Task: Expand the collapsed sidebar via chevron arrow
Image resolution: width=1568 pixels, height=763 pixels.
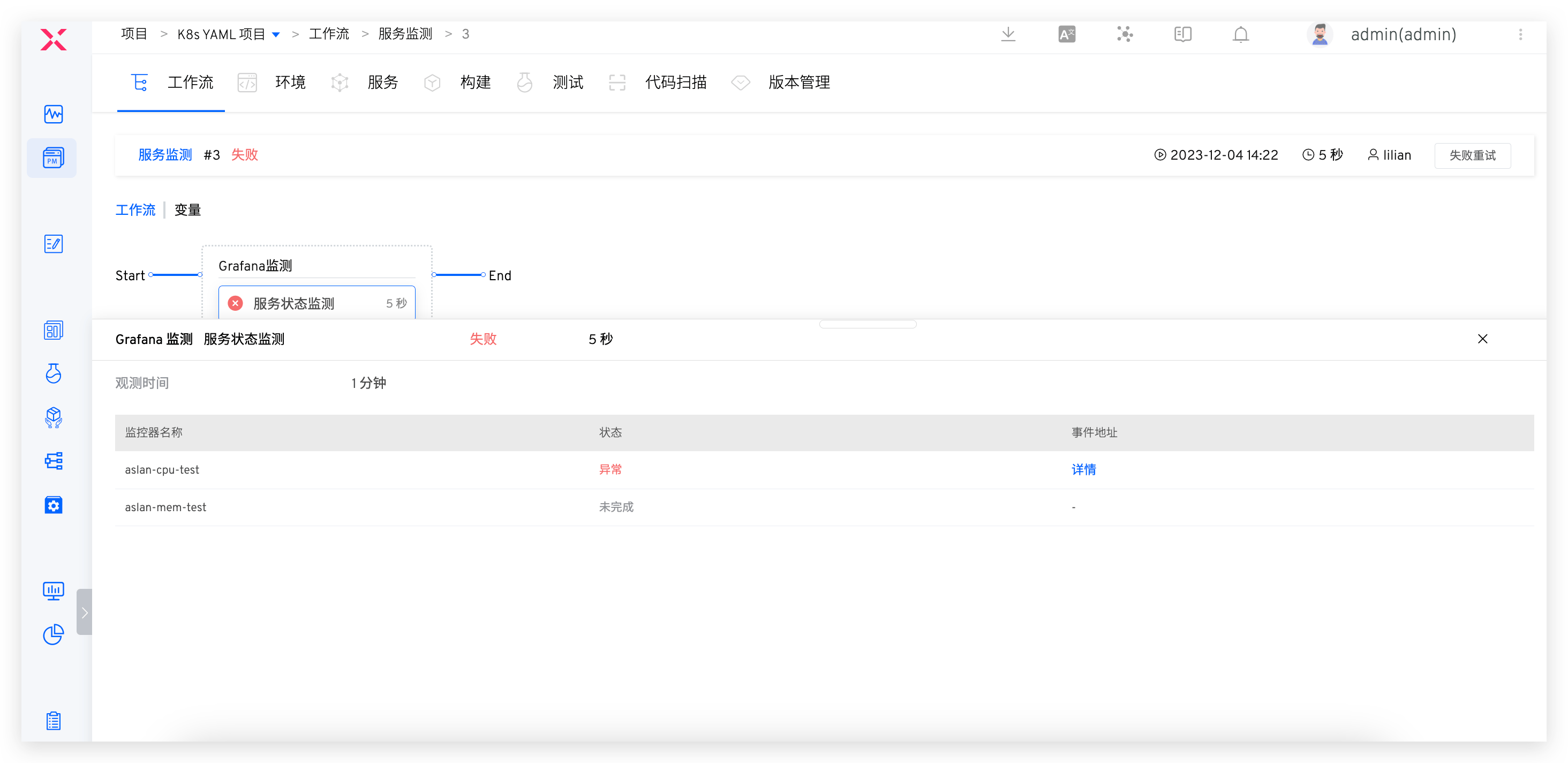Action: pyautogui.click(x=85, y=612)
